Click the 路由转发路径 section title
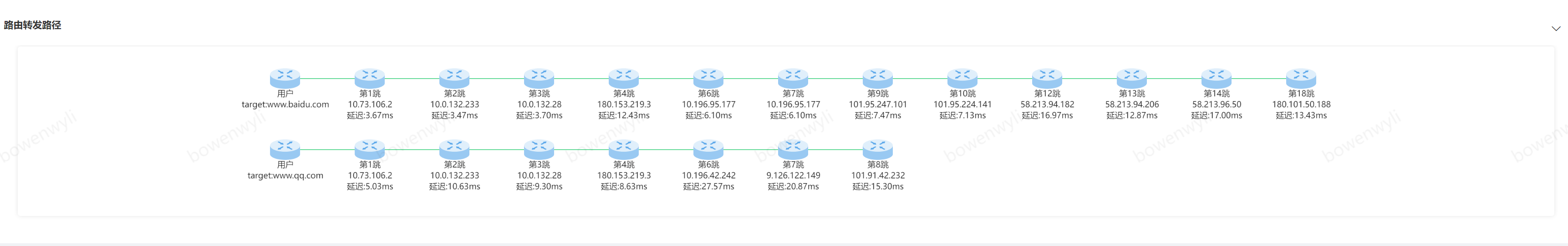The width and height of the screenshot is (1568, 246). [x=32, y=25]
